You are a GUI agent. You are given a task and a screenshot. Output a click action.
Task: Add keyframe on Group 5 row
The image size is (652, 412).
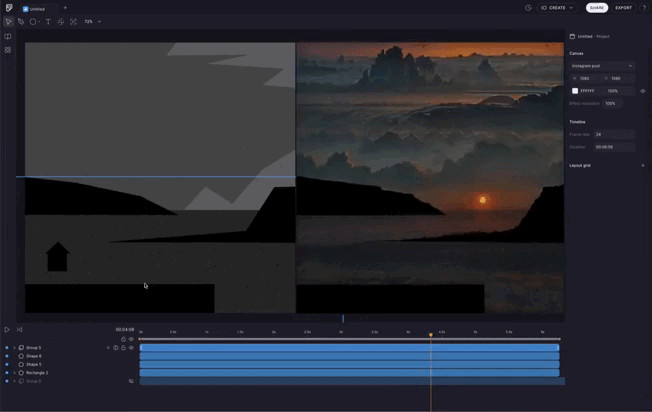click(108, 348)
